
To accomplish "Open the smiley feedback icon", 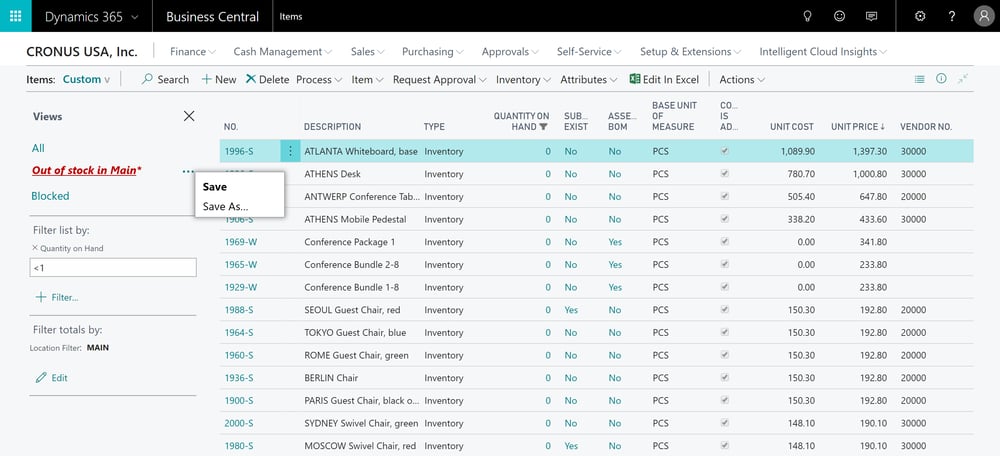I will (839, 17).
